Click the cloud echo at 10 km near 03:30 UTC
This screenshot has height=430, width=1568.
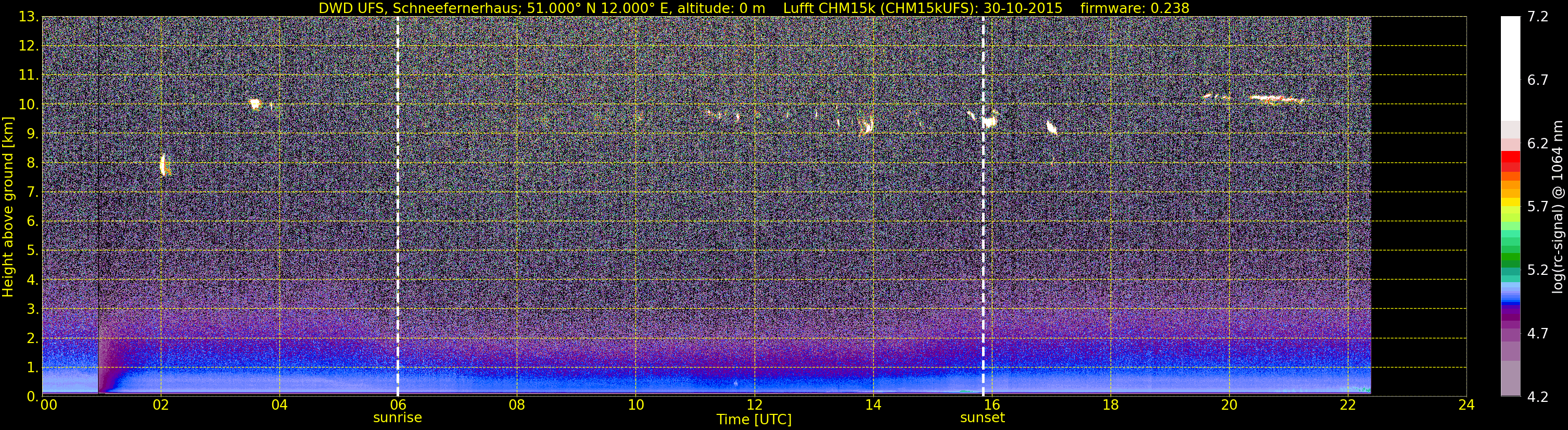coord(255,104)
